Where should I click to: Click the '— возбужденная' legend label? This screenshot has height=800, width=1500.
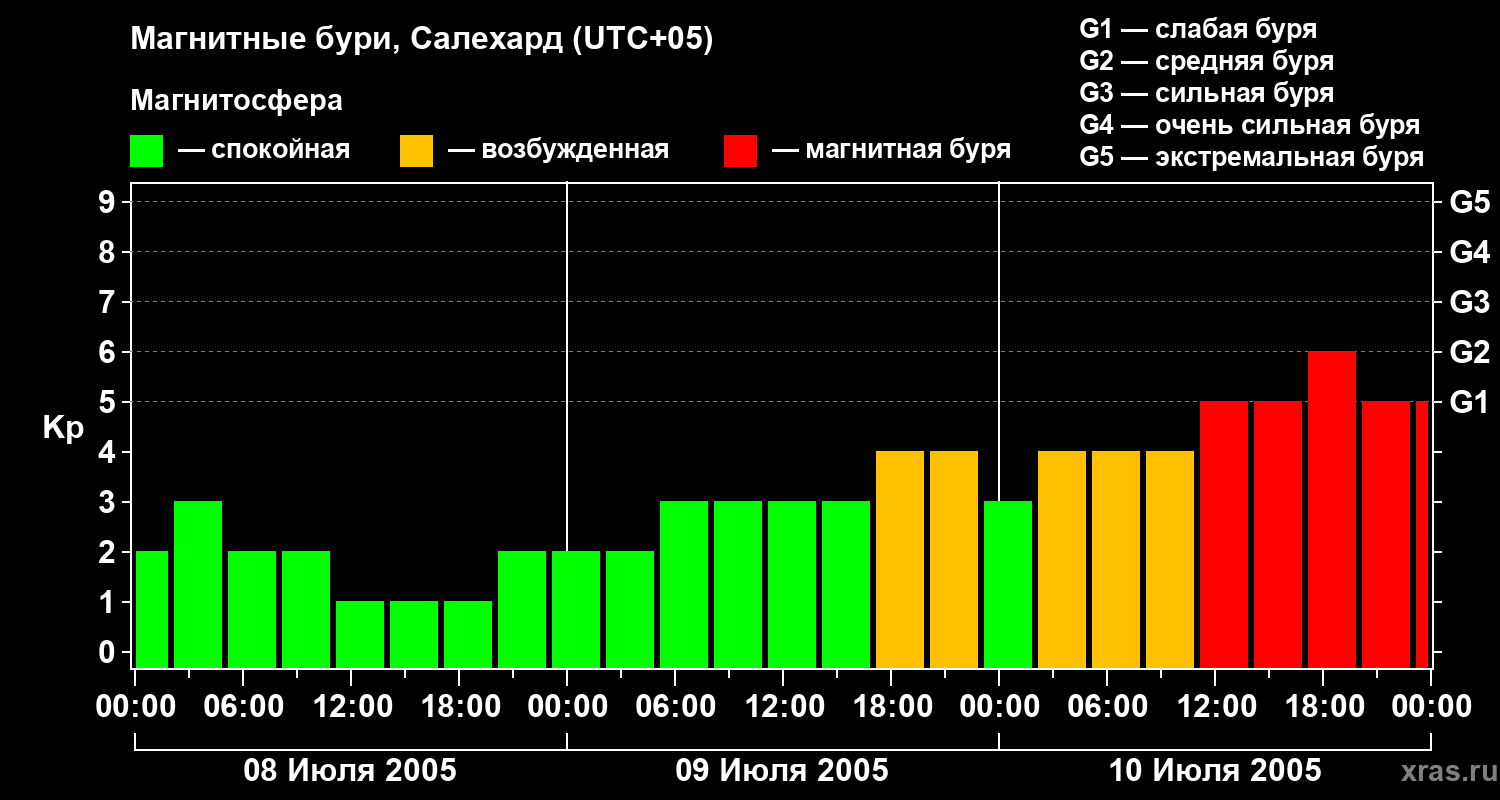point(558,150)
